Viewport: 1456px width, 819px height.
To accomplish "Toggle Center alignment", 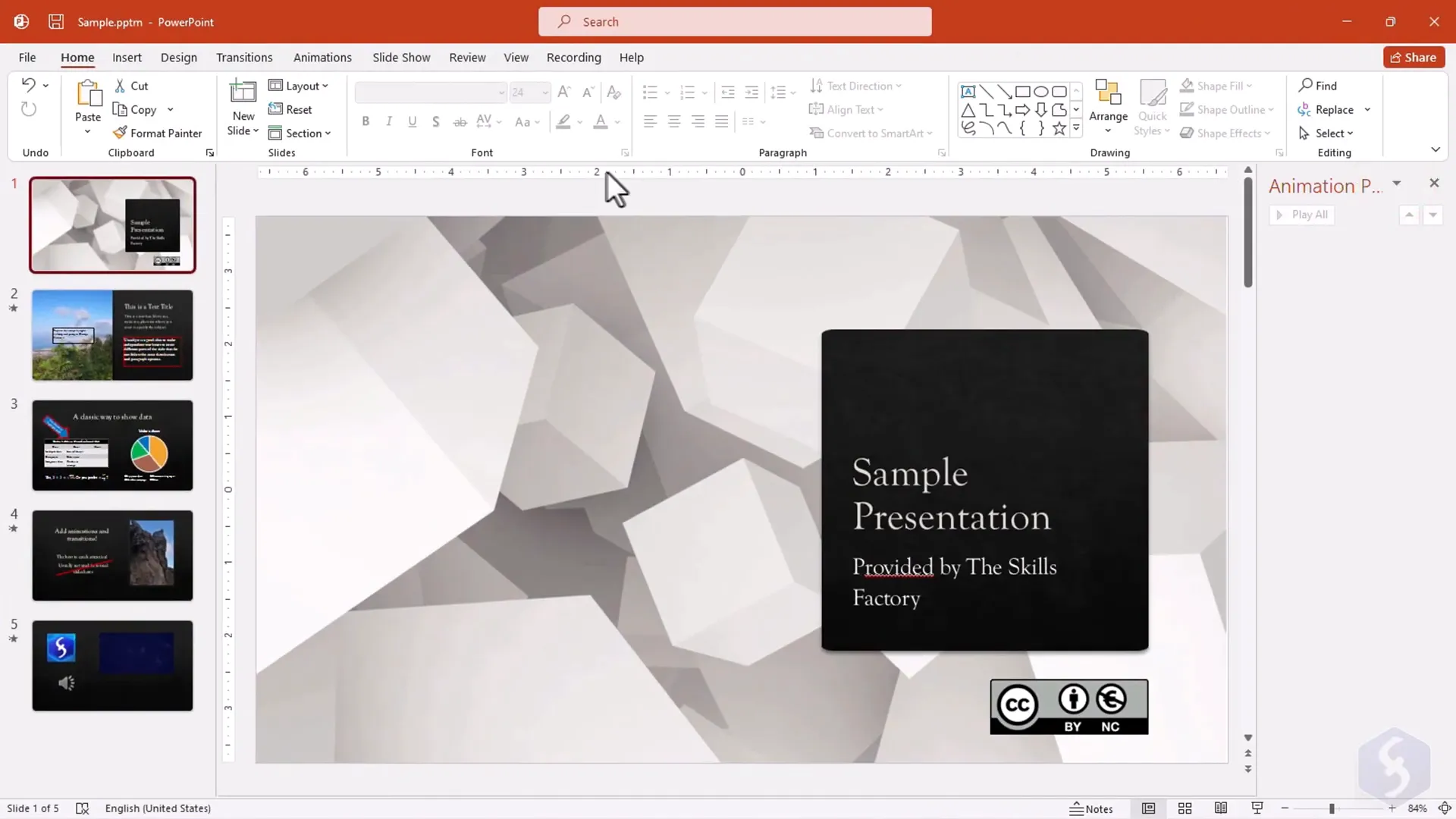I will click(x=673, y=121).
